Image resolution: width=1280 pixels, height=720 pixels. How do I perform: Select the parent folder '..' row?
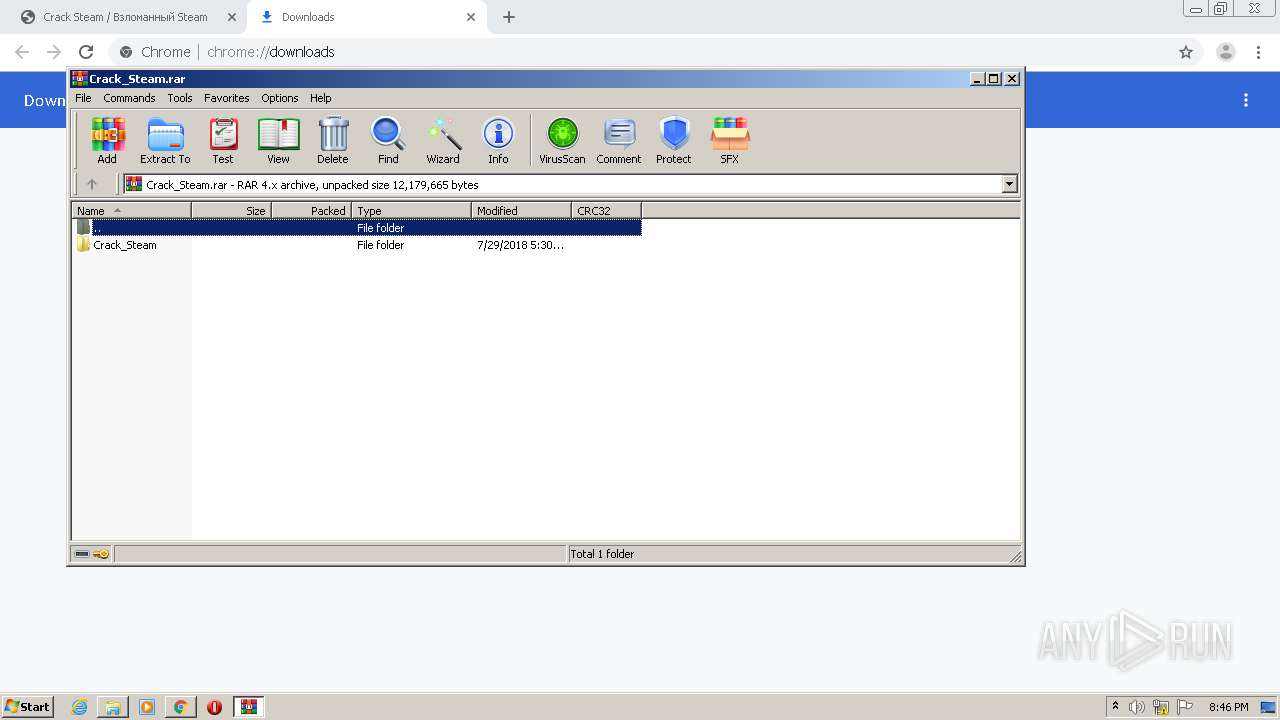(x=357, y=228)
